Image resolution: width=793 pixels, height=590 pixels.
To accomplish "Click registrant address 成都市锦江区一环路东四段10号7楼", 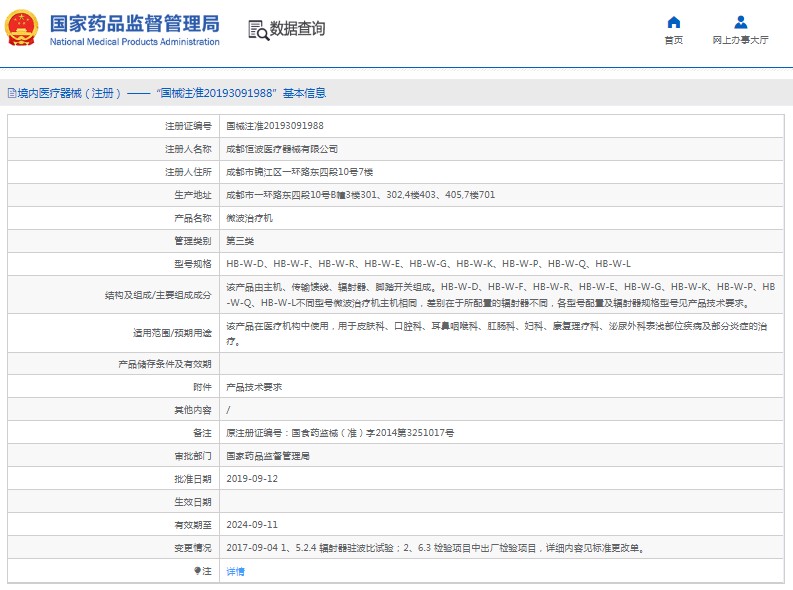I will coord(299,172).
